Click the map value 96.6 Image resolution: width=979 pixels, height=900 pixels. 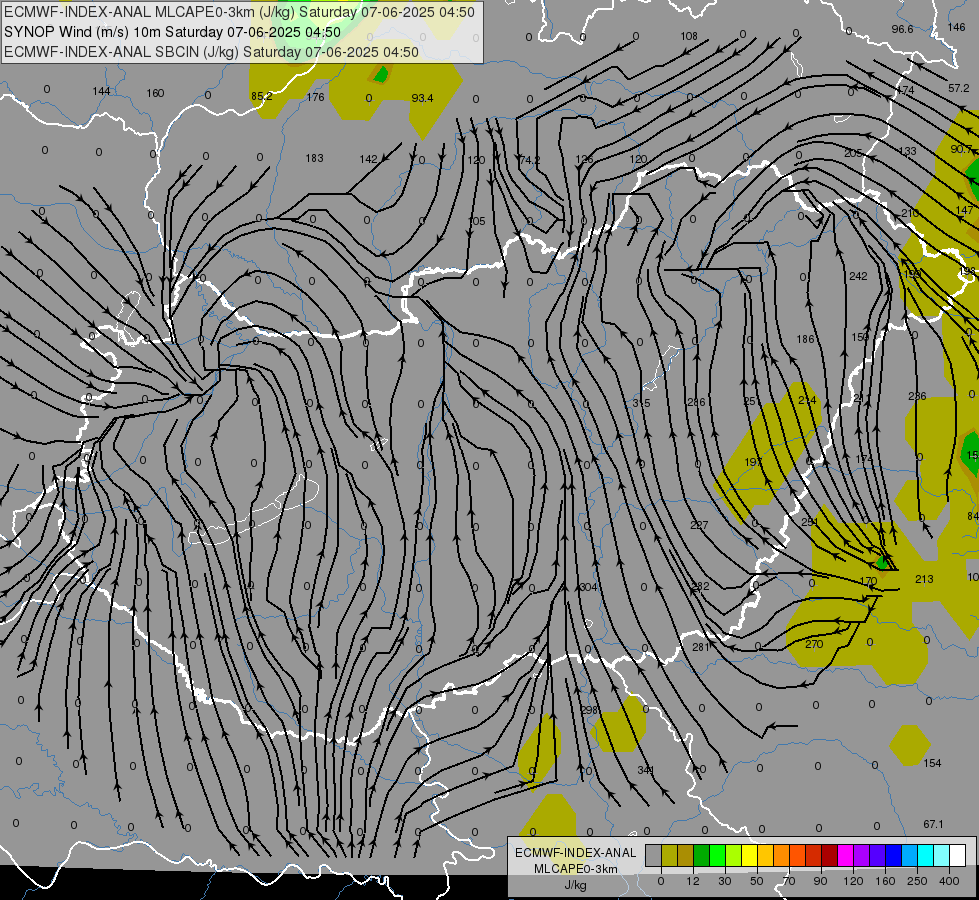pyautogui.click(x=902, y=29)
